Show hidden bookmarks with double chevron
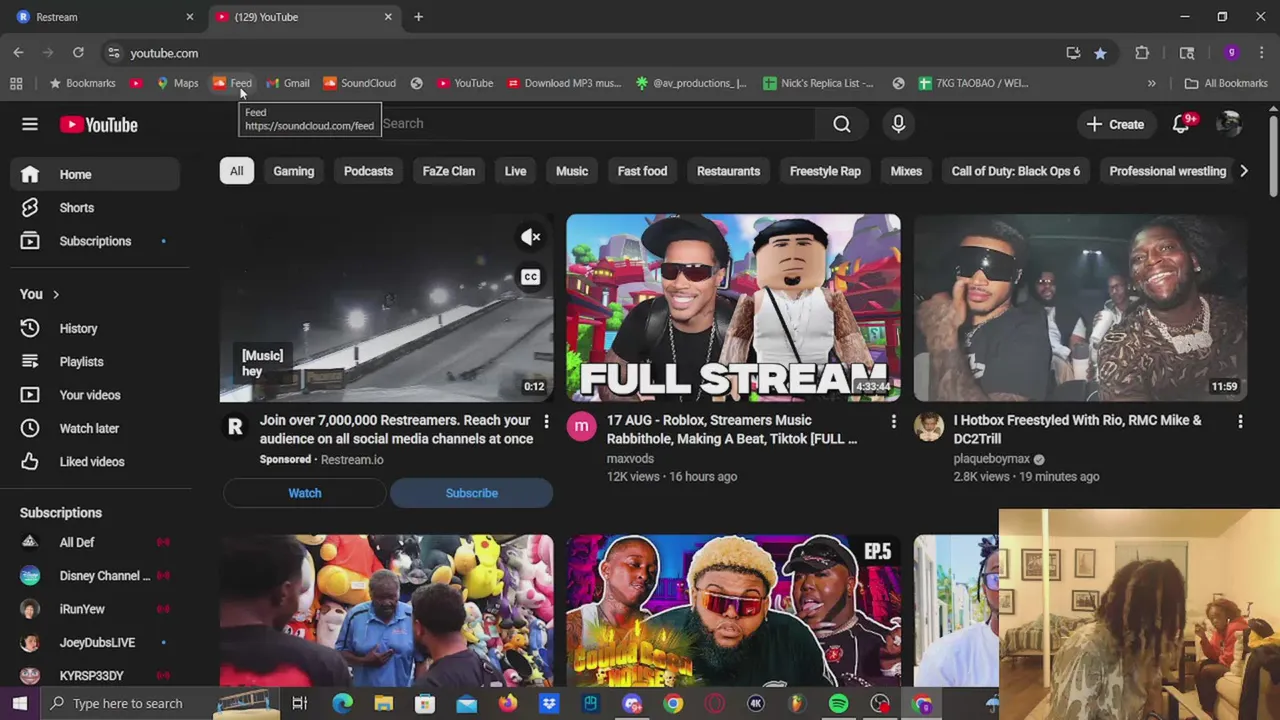Screen dimensions: 1280x720 tap(1151, 83)
